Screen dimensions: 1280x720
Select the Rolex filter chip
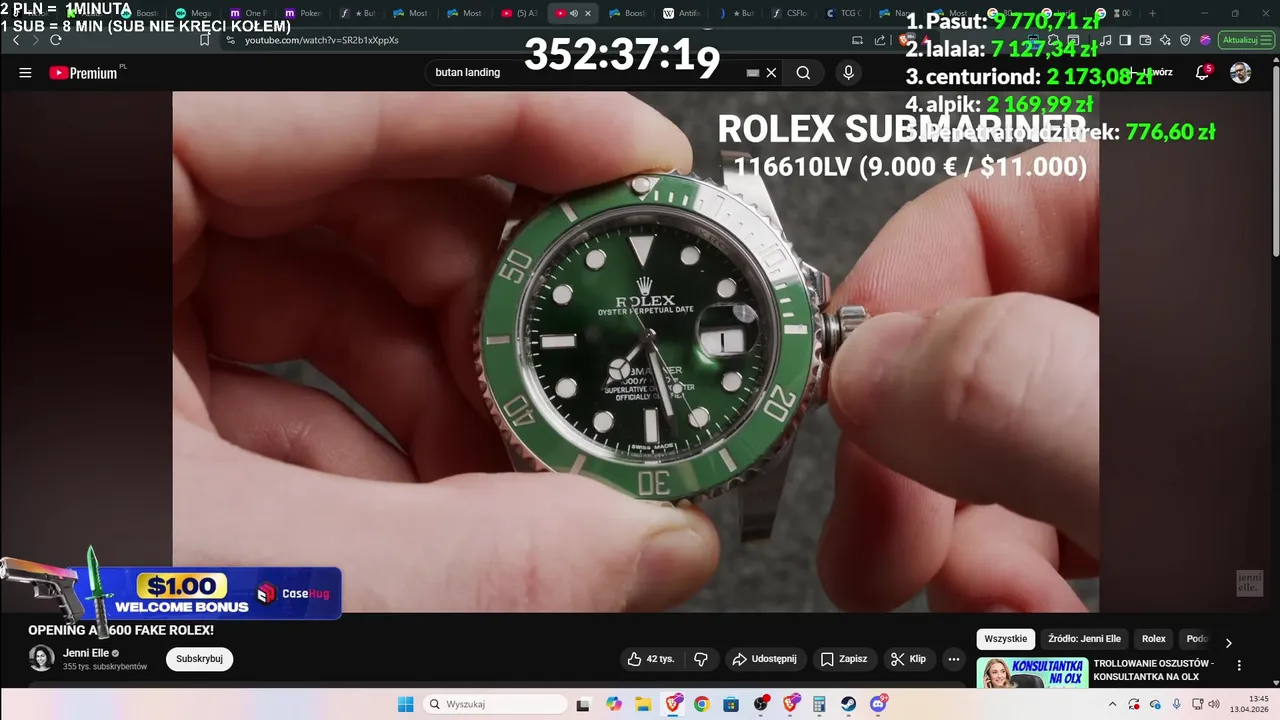point(1153,639)
